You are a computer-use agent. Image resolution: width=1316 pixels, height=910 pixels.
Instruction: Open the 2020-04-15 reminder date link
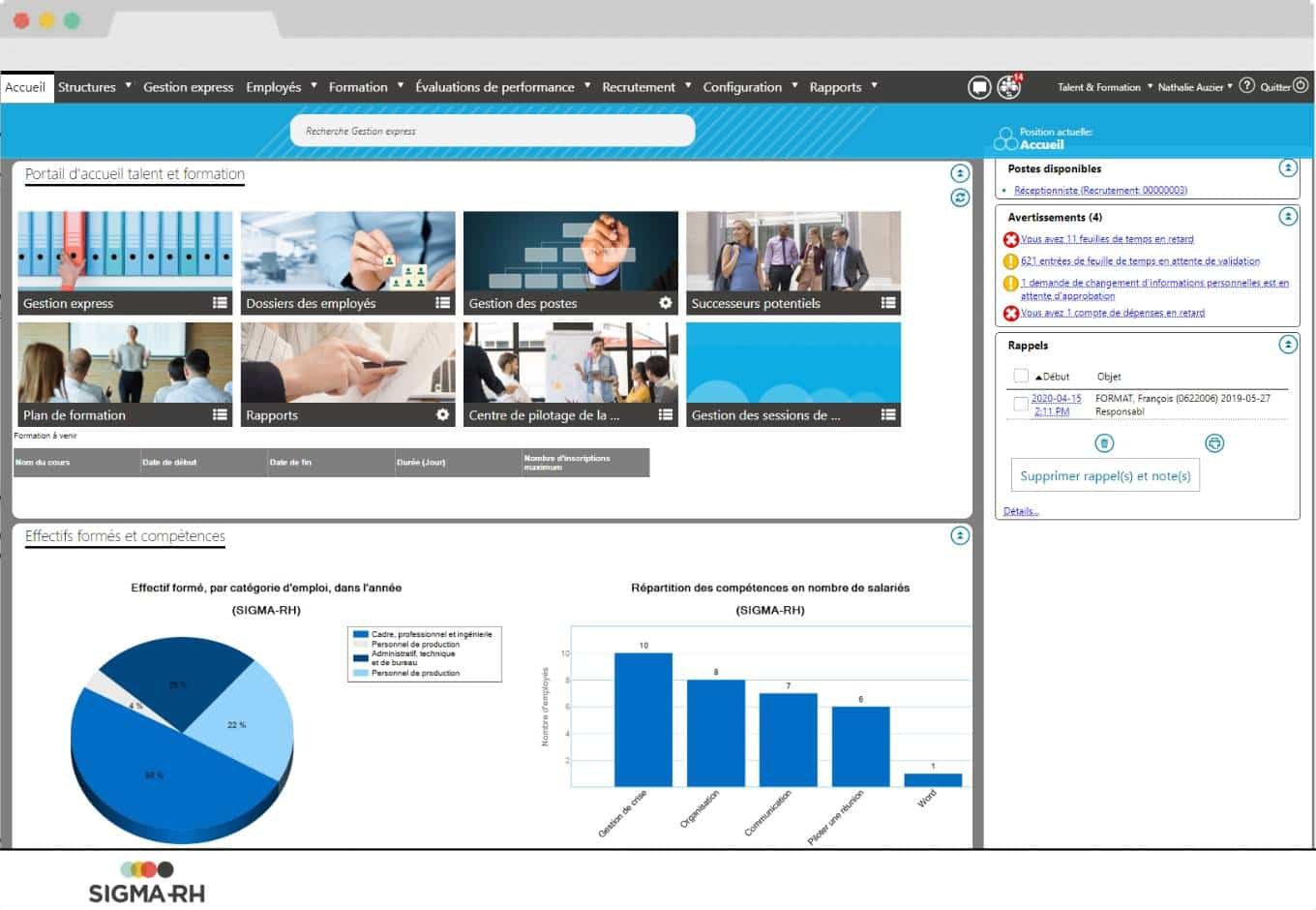(1056, 405)
